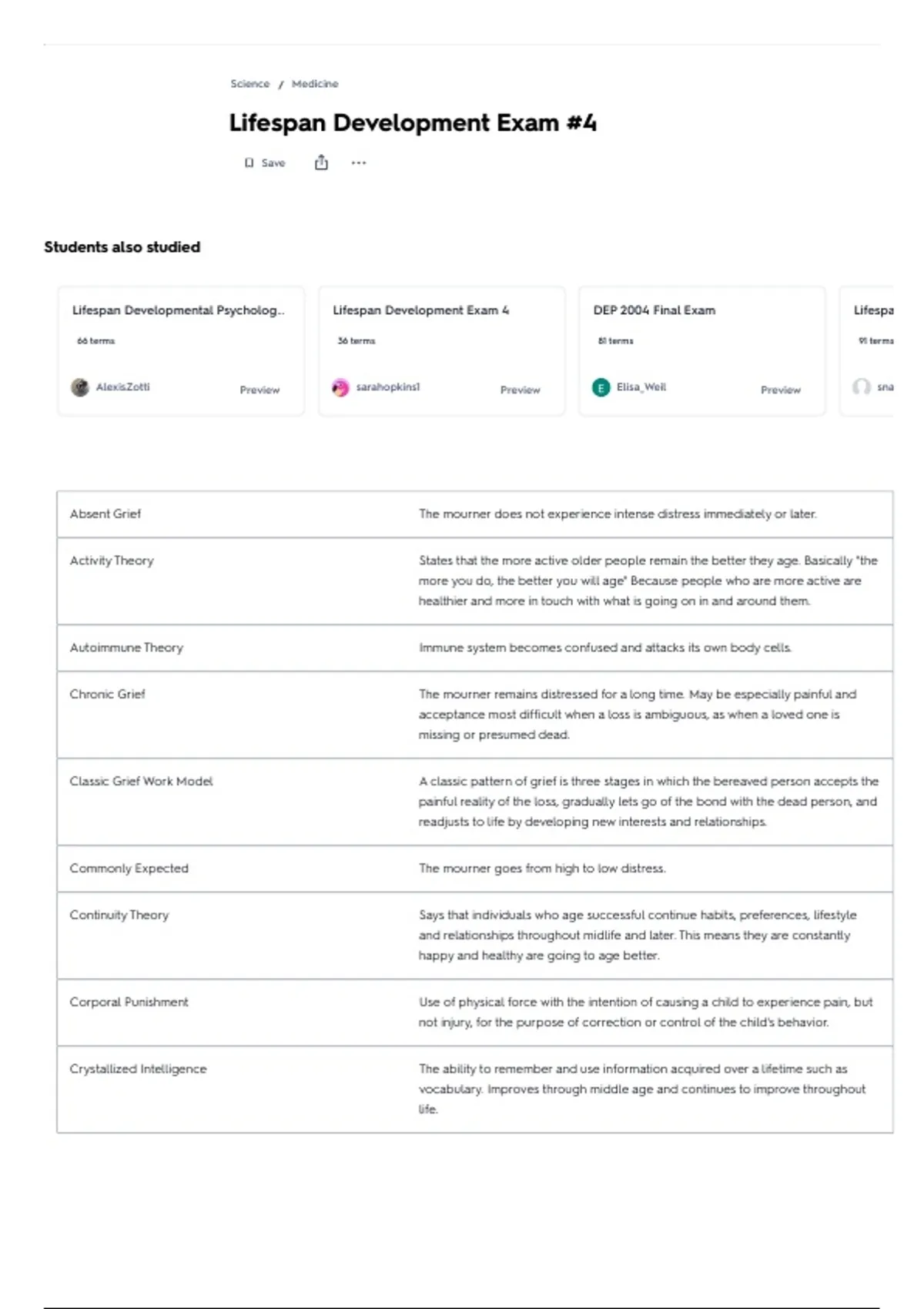924x1309 pixels.
Task: Click sarahopkins1's profile avatar
Action: tap(340, 387)
